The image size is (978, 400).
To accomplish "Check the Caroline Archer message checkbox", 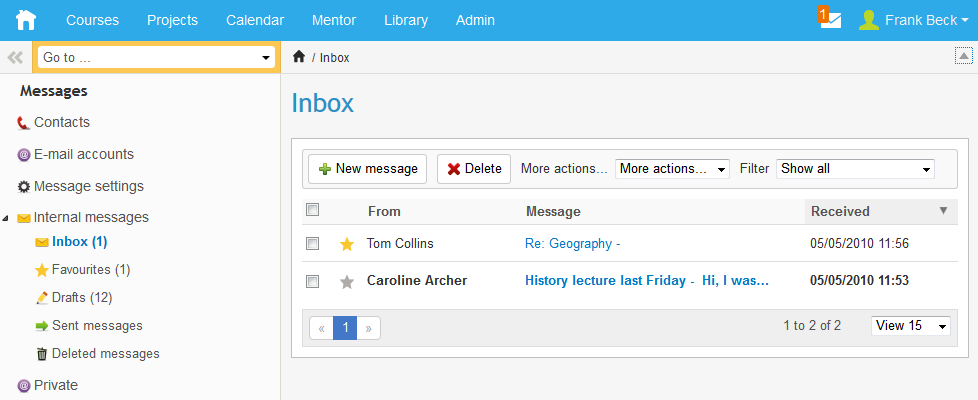I will [x=313, y=282].
